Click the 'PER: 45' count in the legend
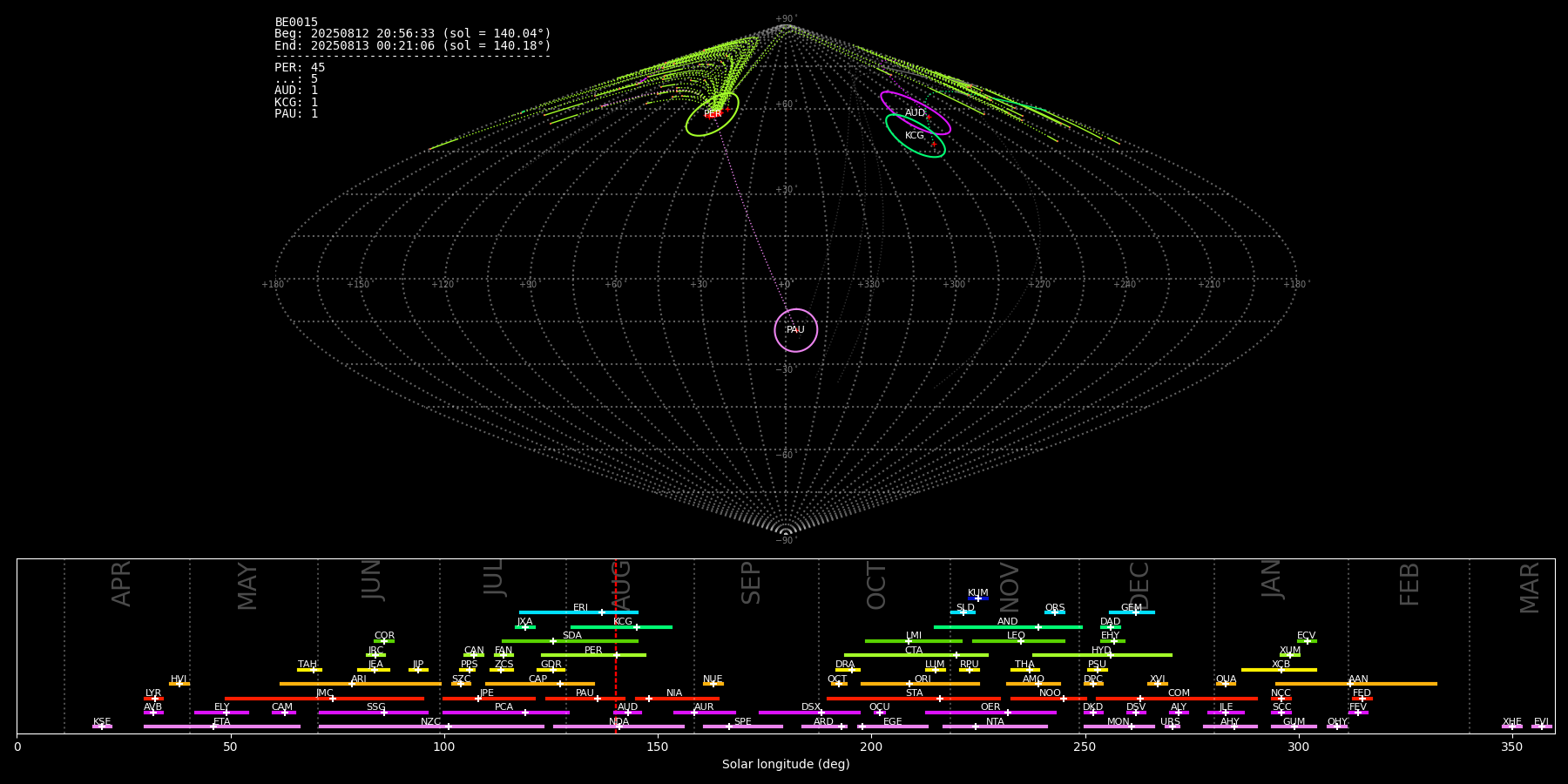 [x=300, y=68]
